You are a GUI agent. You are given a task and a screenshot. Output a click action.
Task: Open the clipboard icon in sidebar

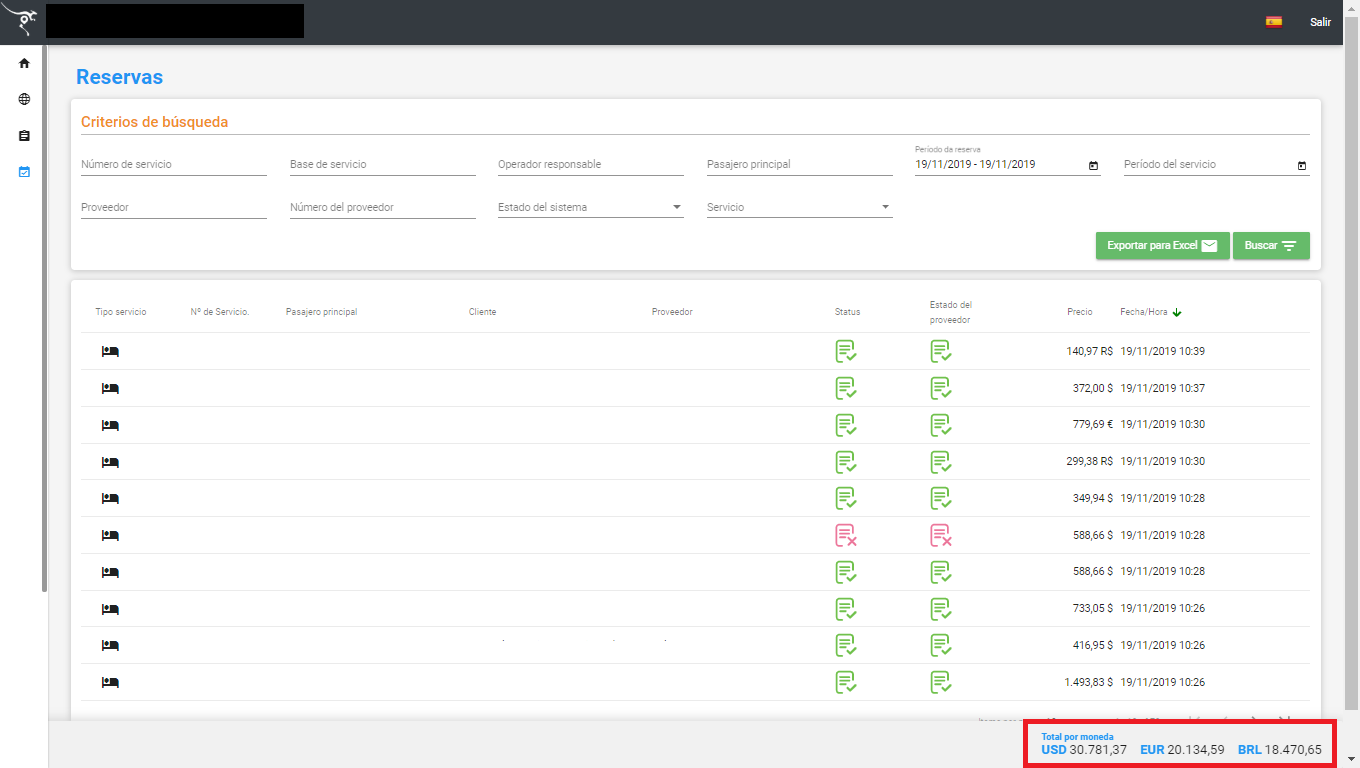click(x=24, y=135)
